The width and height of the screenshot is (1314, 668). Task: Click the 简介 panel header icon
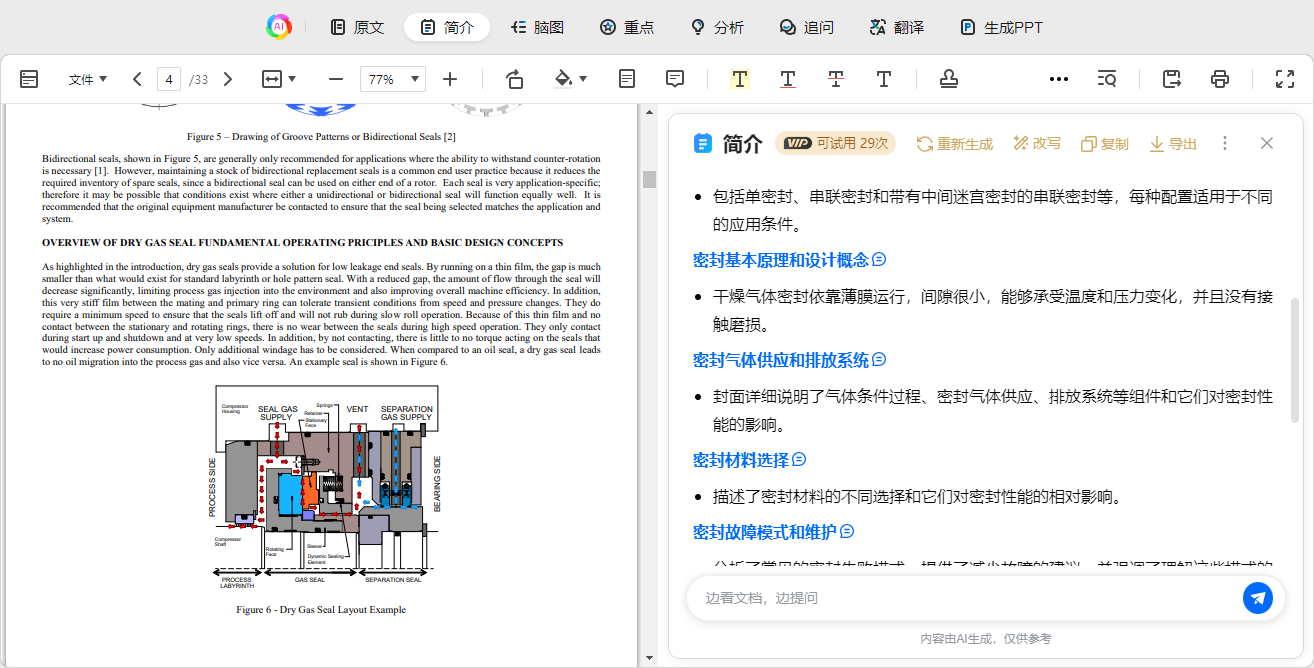[x=703, y=143]
